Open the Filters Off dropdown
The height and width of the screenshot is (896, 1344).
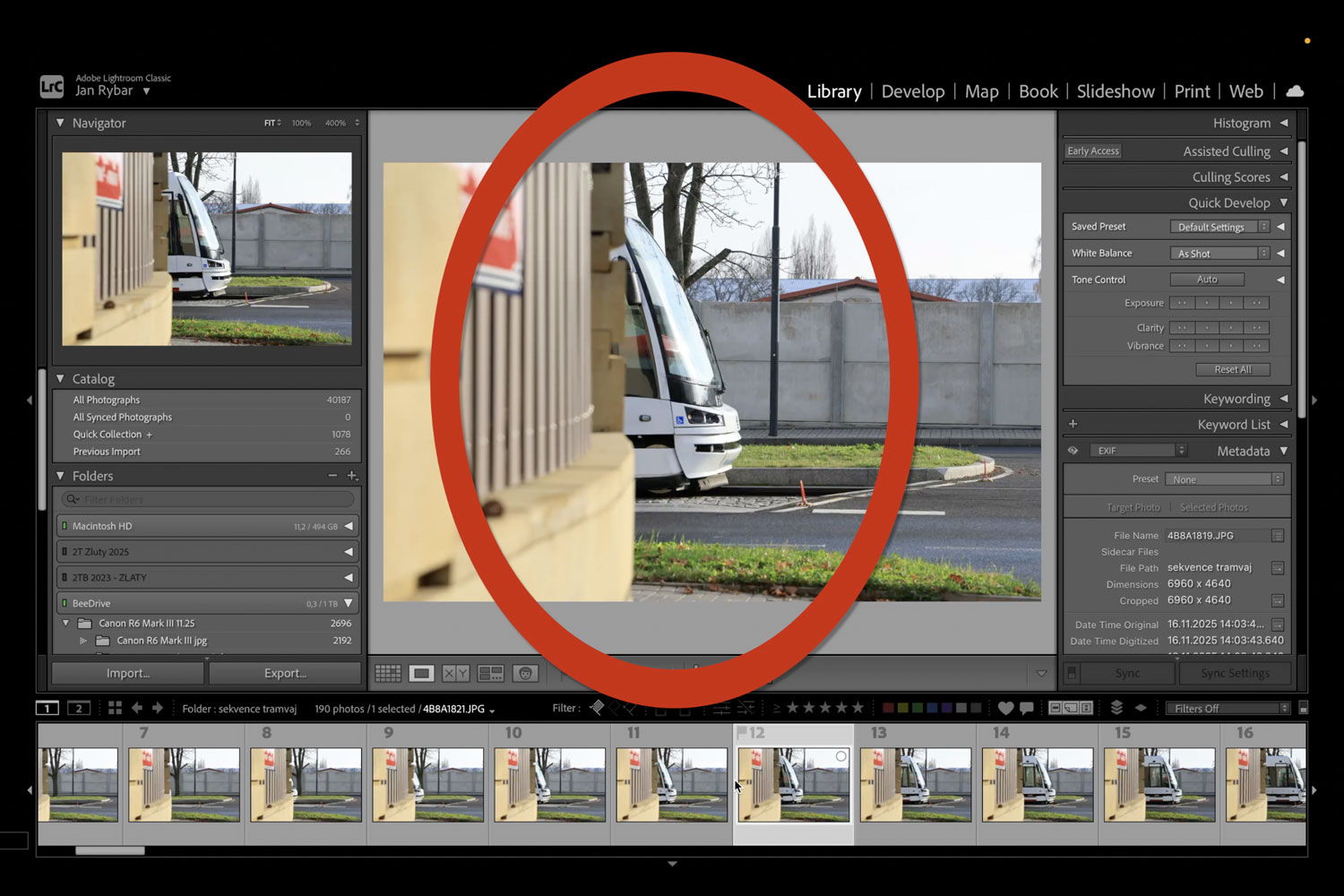(1227, 708)
